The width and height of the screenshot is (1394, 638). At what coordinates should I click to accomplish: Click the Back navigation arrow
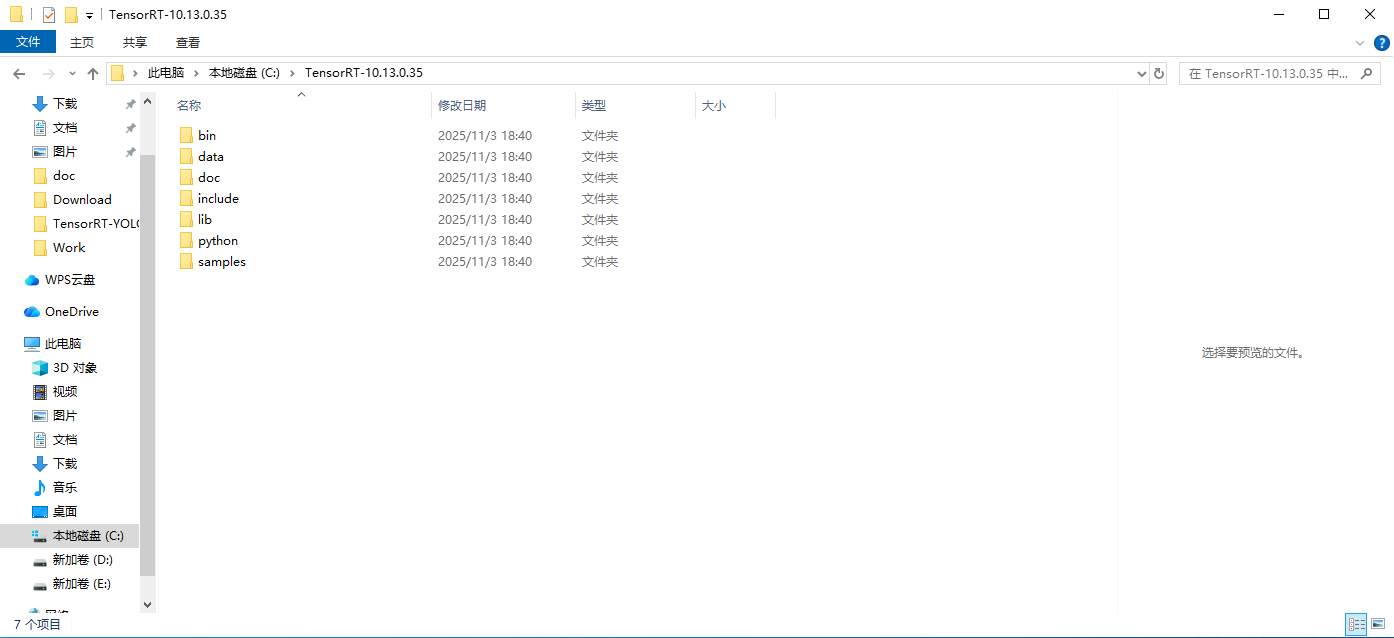[19, 74]
